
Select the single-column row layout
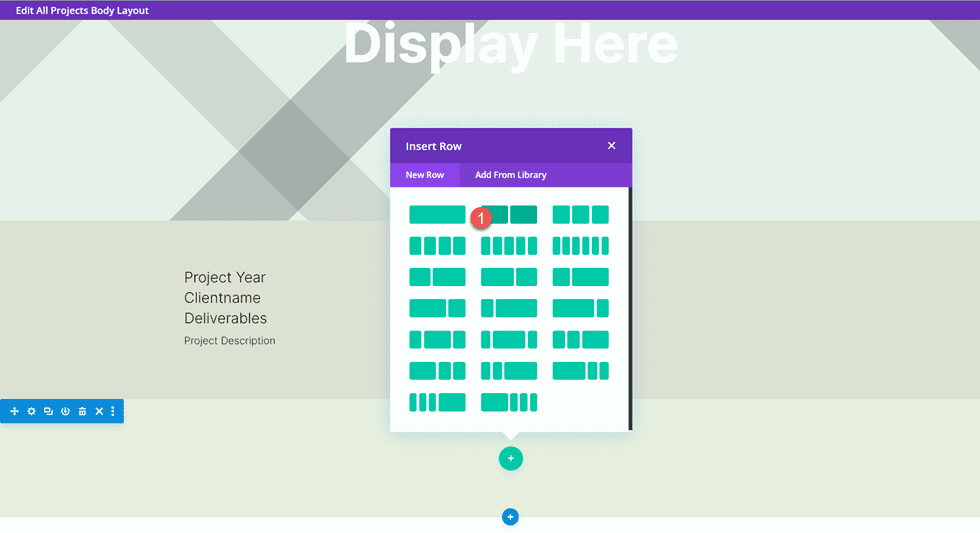click(437, 214)
